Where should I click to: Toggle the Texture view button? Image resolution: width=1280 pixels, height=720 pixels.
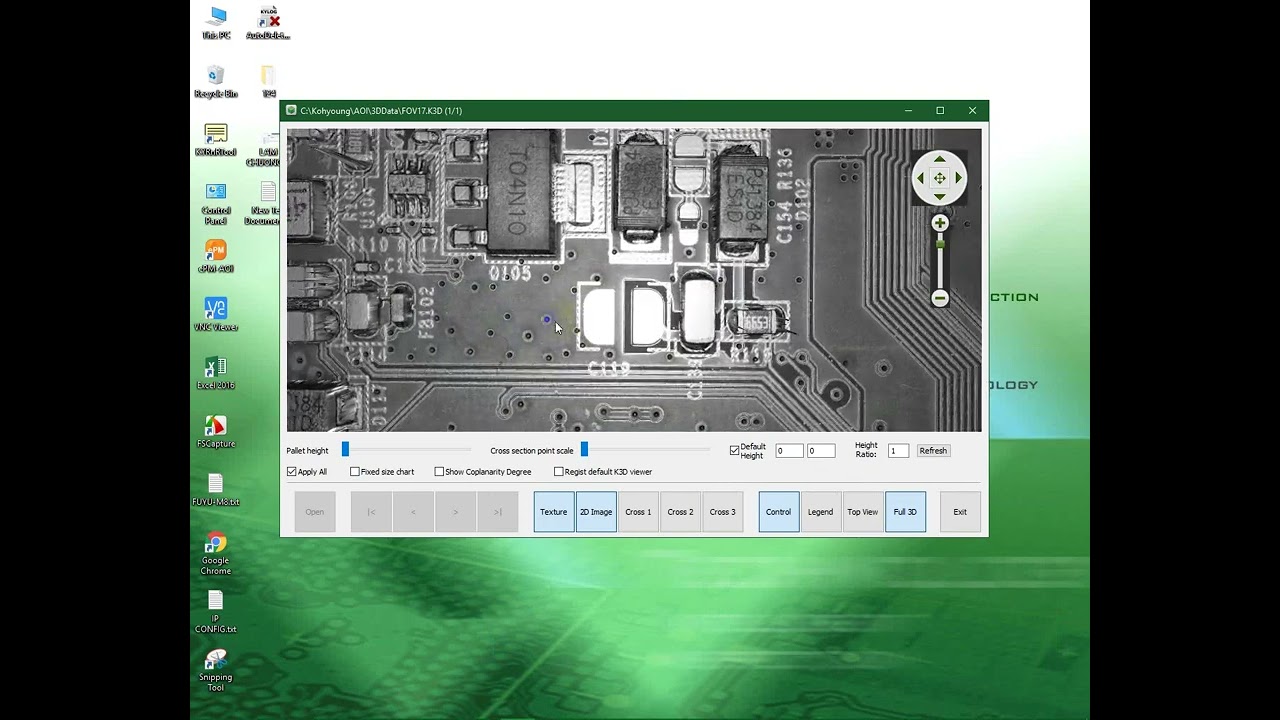pos(554,512)
